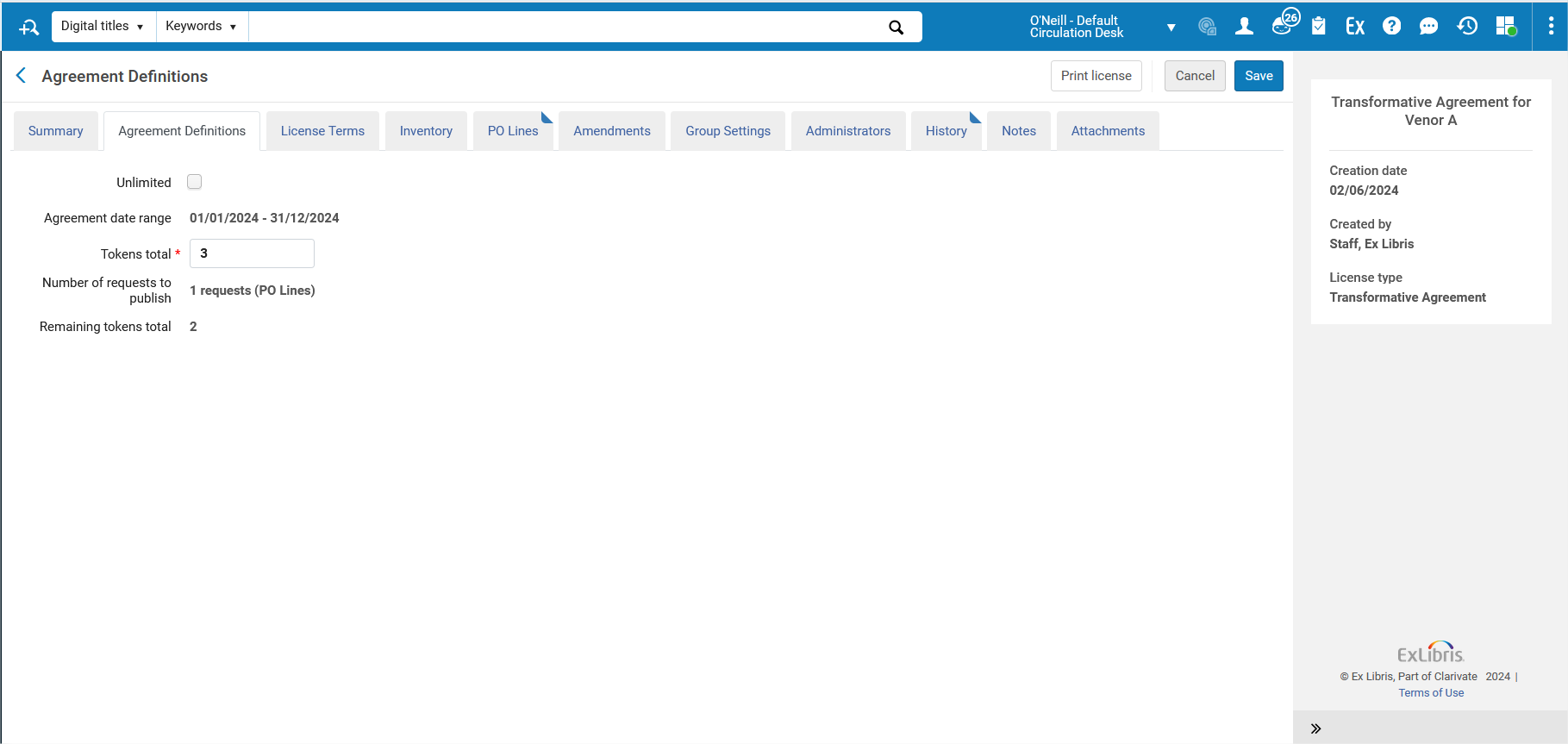The width and height of the screenshot is (1568, 744).
Task: Click the 'Transformative Agreement for Venor A' title
Action: [x=1431, y=111]
